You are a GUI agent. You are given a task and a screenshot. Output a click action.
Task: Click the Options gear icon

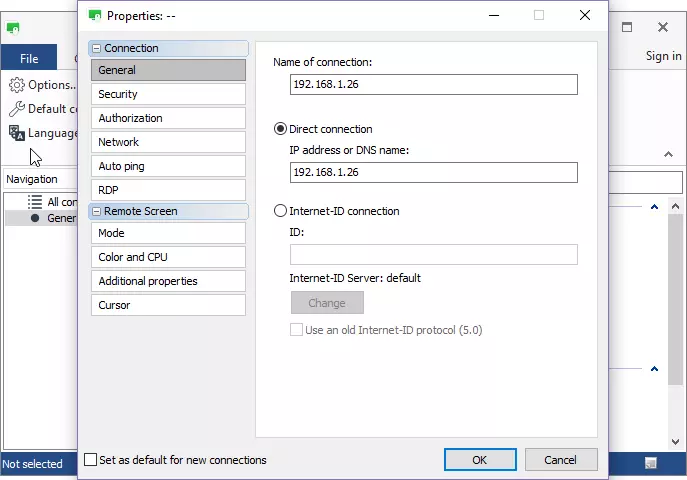16,85
